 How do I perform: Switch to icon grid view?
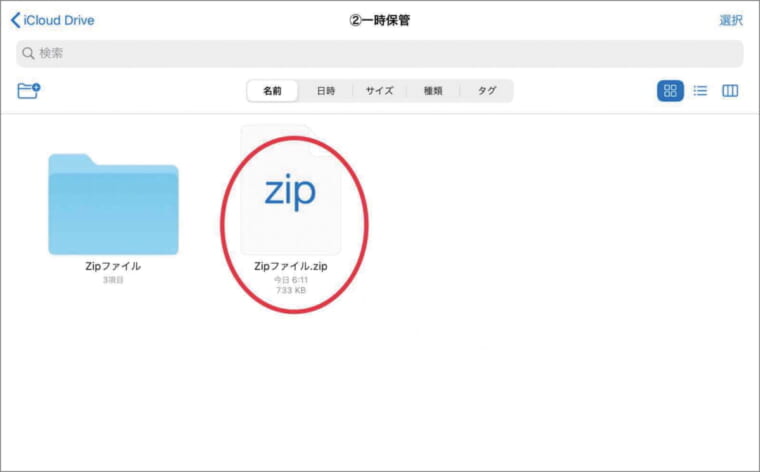(670, 91)
